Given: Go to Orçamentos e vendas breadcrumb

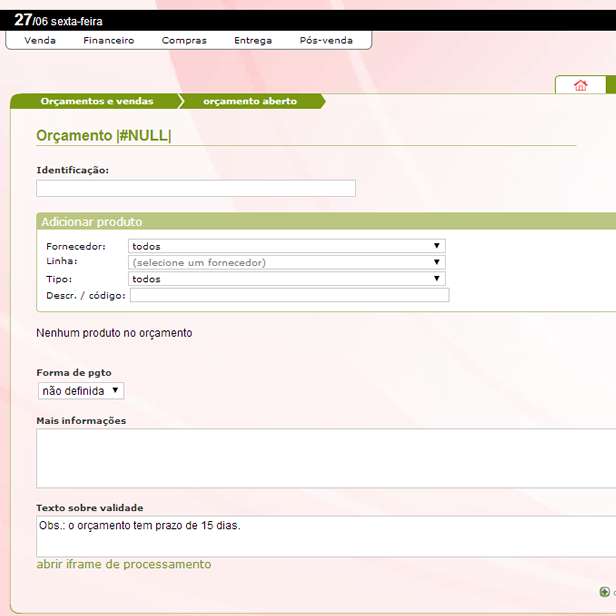Looking at the screenshot, I should (97, 101).
